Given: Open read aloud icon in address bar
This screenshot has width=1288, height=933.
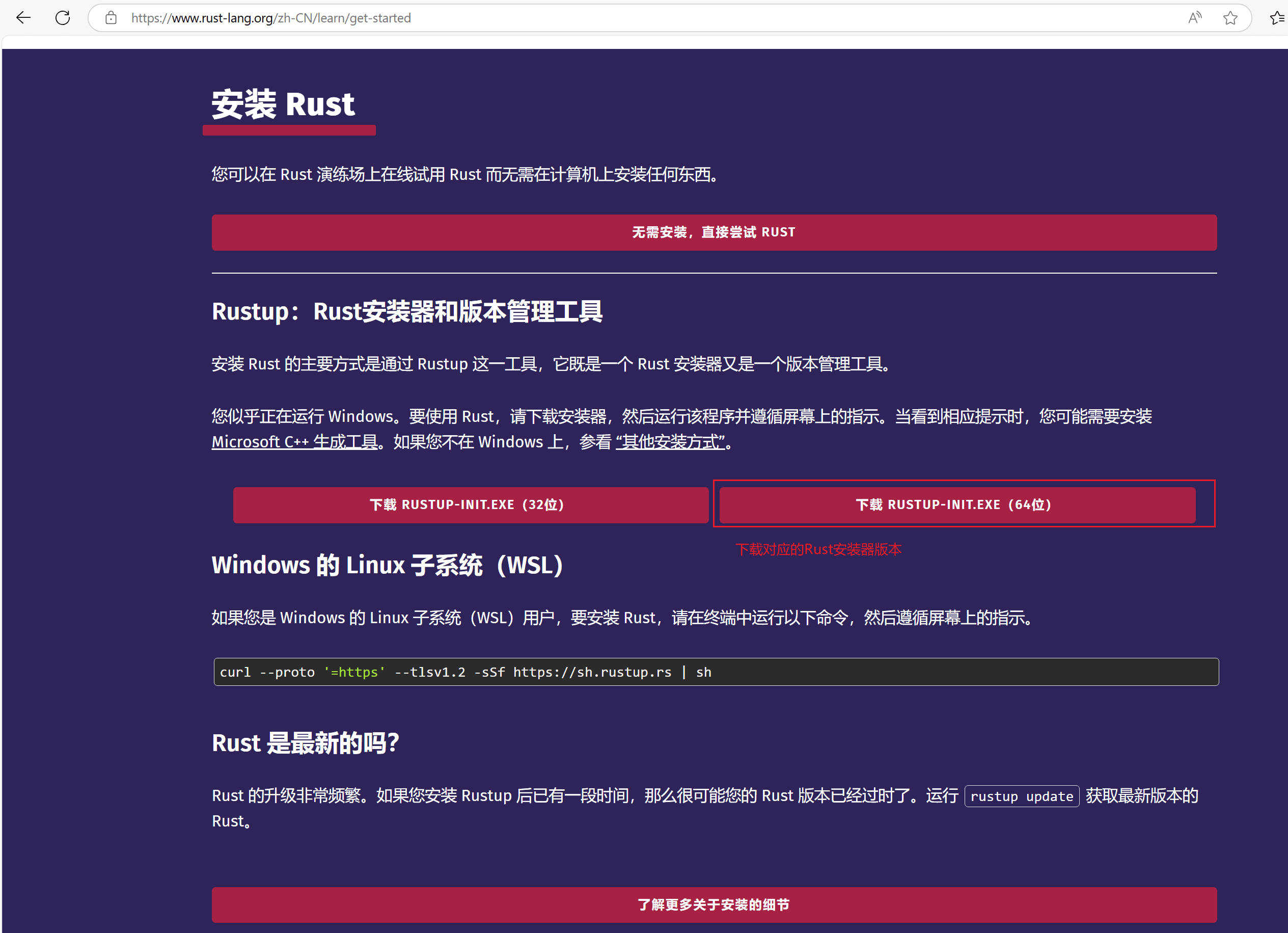Looking at the screenshot, I should (x=1195, y=18).
